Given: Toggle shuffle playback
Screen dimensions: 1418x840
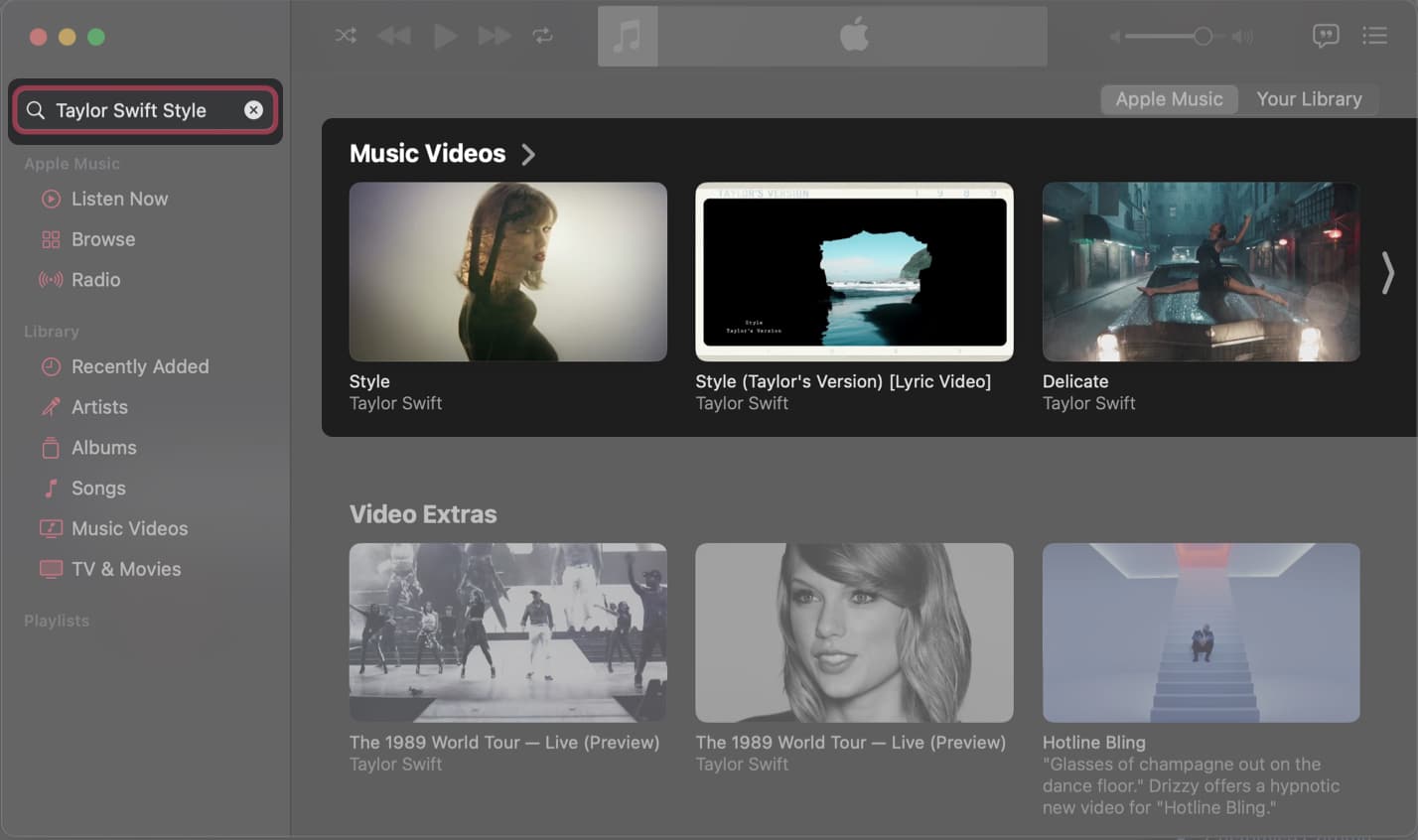Looking at the screenshot, I should (346, 36).
